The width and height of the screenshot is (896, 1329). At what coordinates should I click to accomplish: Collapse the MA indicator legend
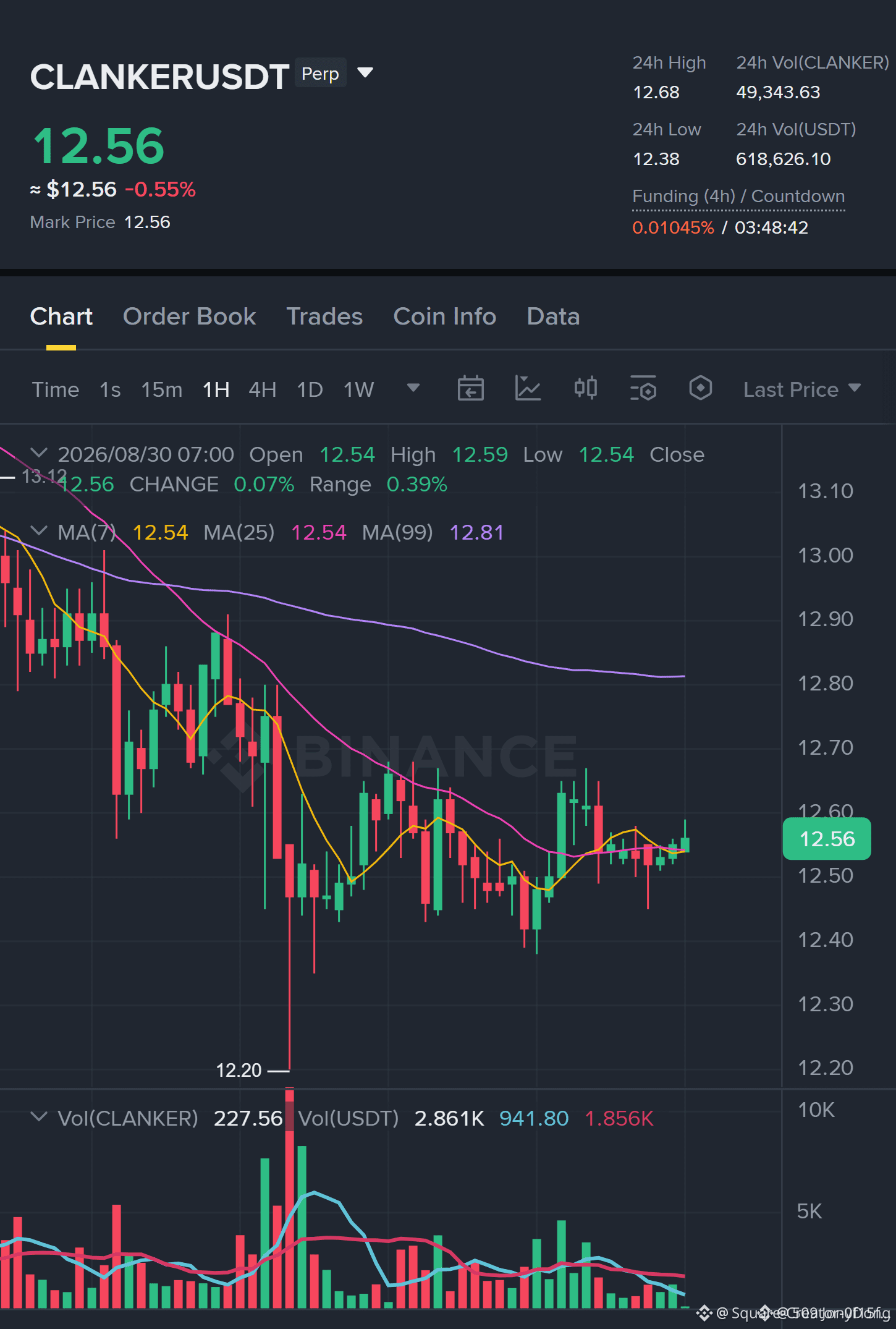pyautogui.click(x=39, y=531)
